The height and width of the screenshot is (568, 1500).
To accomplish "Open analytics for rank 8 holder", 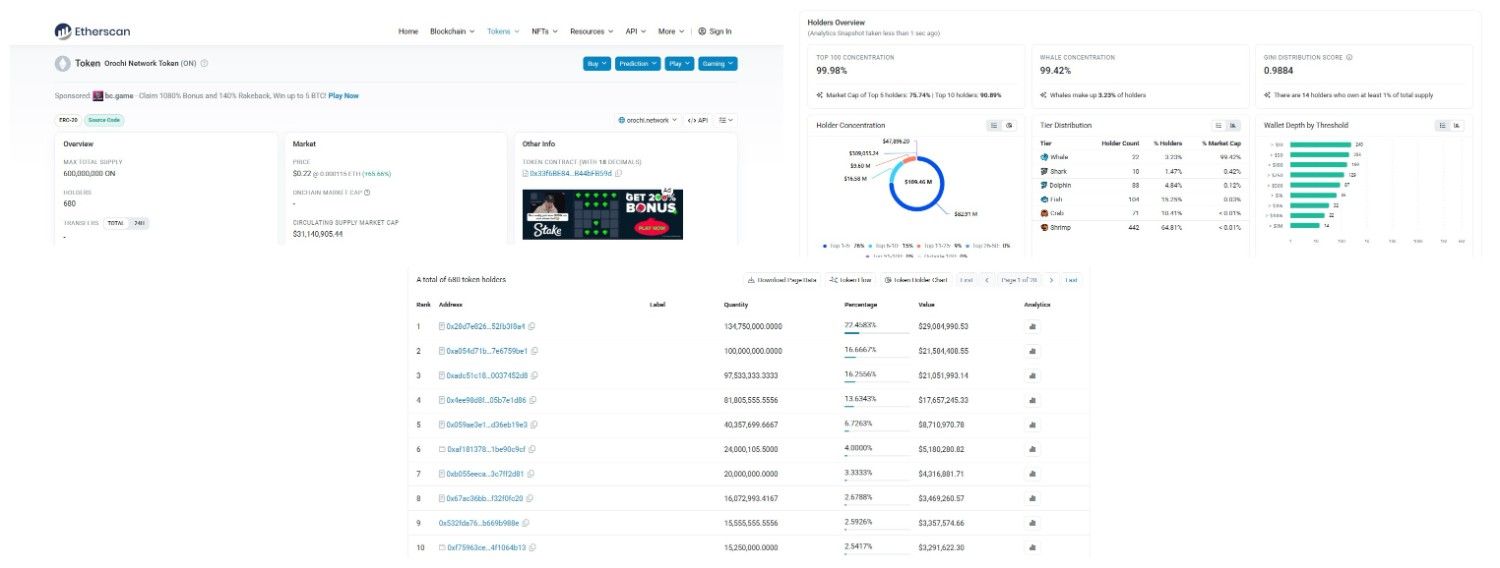I will coord(1031,498).
